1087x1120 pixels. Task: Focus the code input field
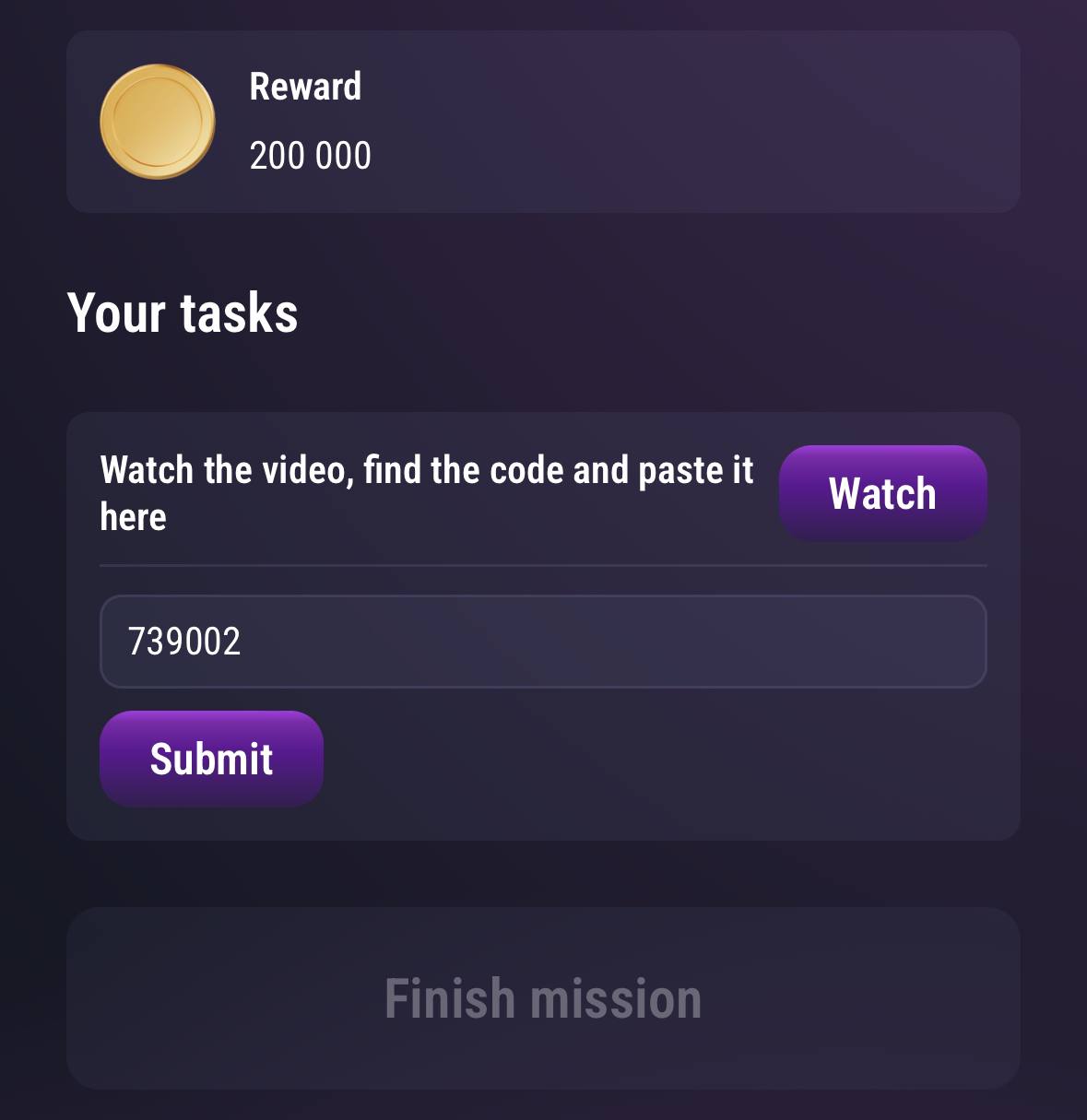pos(543,642)
